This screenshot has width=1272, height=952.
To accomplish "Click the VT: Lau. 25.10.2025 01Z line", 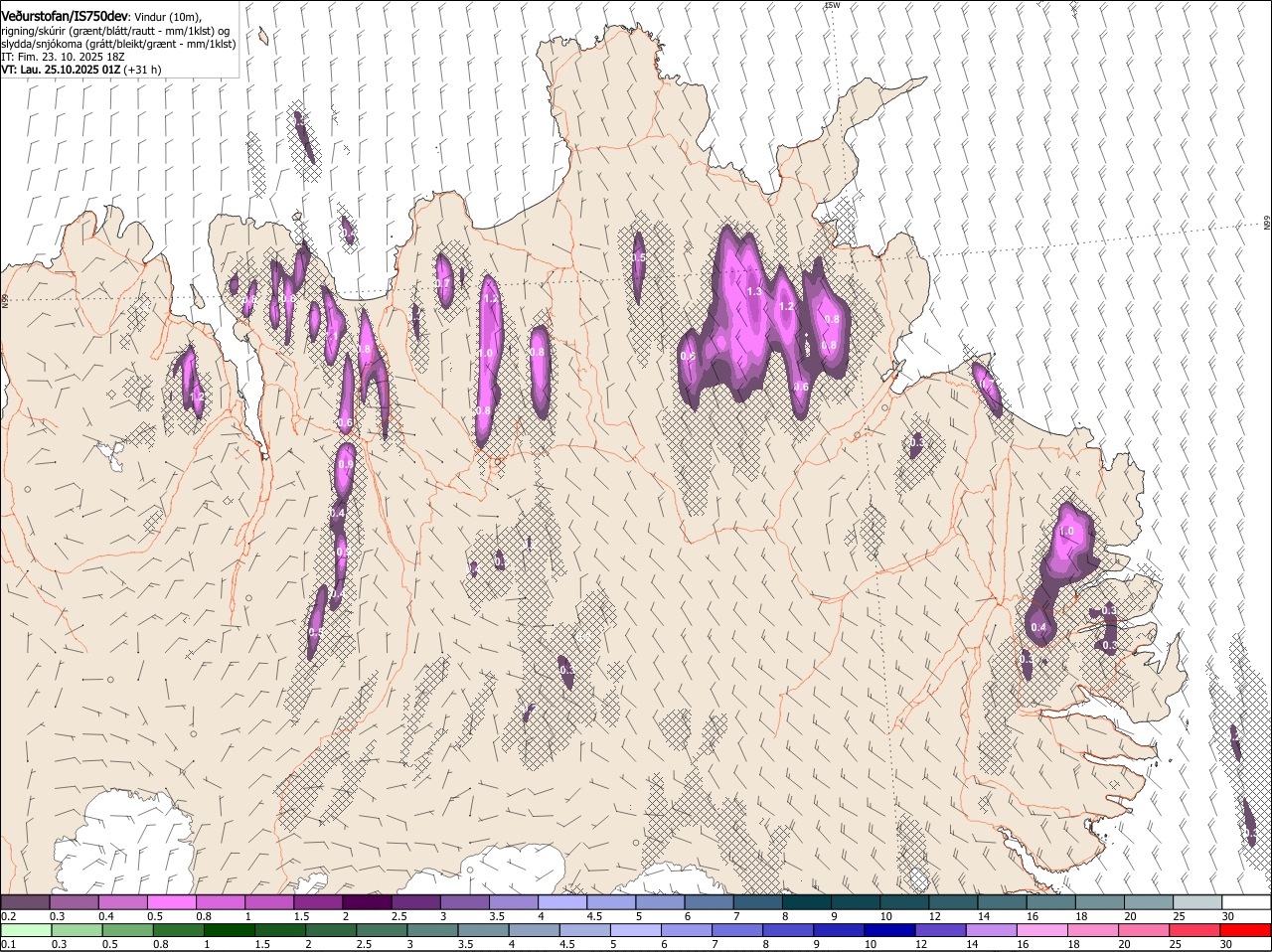I will pos(81,70).
